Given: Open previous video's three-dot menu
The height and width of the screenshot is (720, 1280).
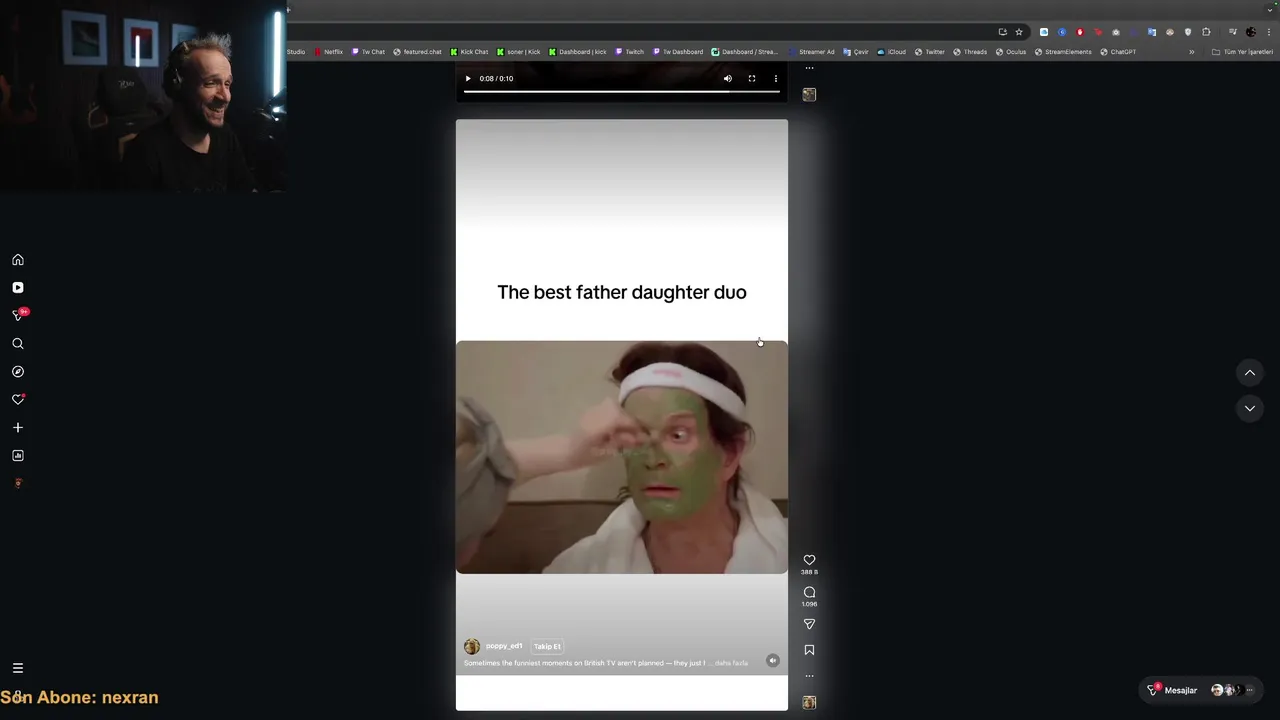Looking at the screenshot, I should (776, 78).
